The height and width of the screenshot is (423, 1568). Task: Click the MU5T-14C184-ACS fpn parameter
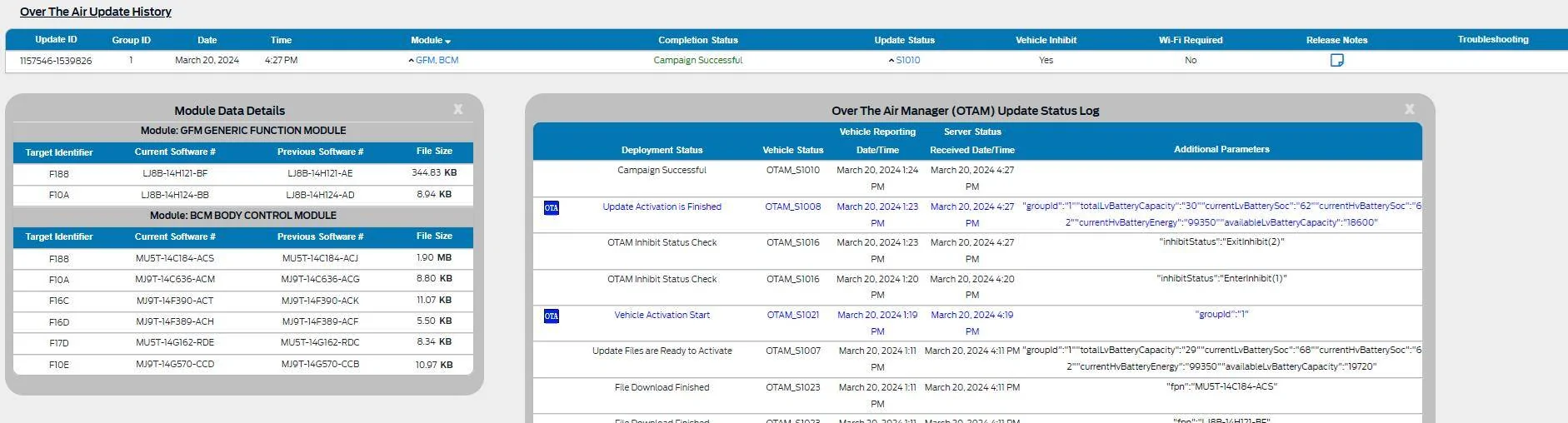[x=1221, y=386]
